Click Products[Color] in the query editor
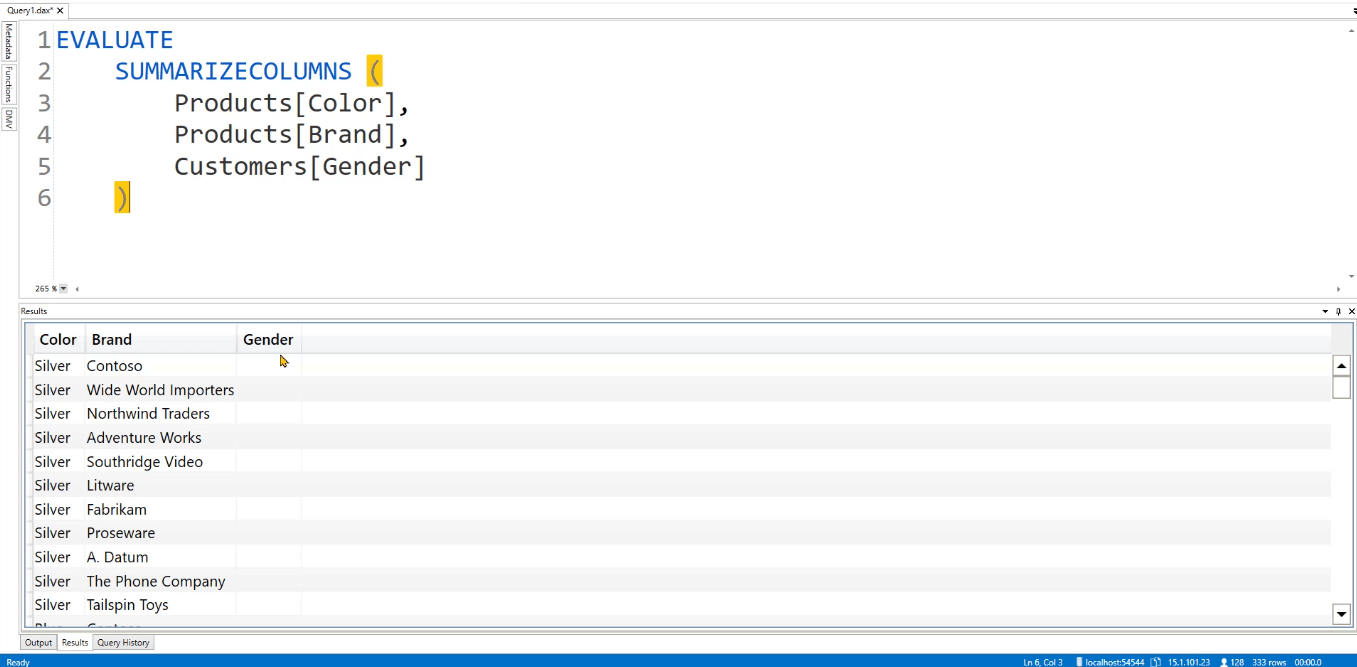The height and width of the screenshot is (667, 1357). (285, 103)
